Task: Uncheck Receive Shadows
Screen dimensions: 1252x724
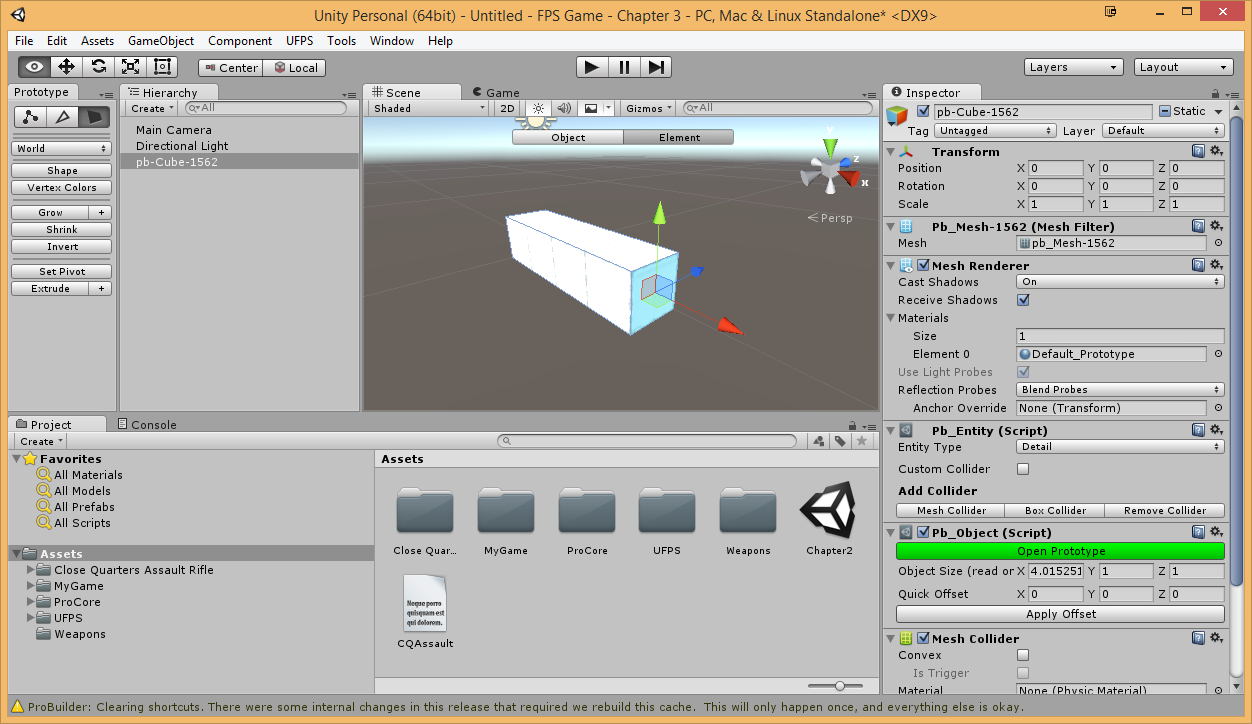Action: coord(1023,300)
